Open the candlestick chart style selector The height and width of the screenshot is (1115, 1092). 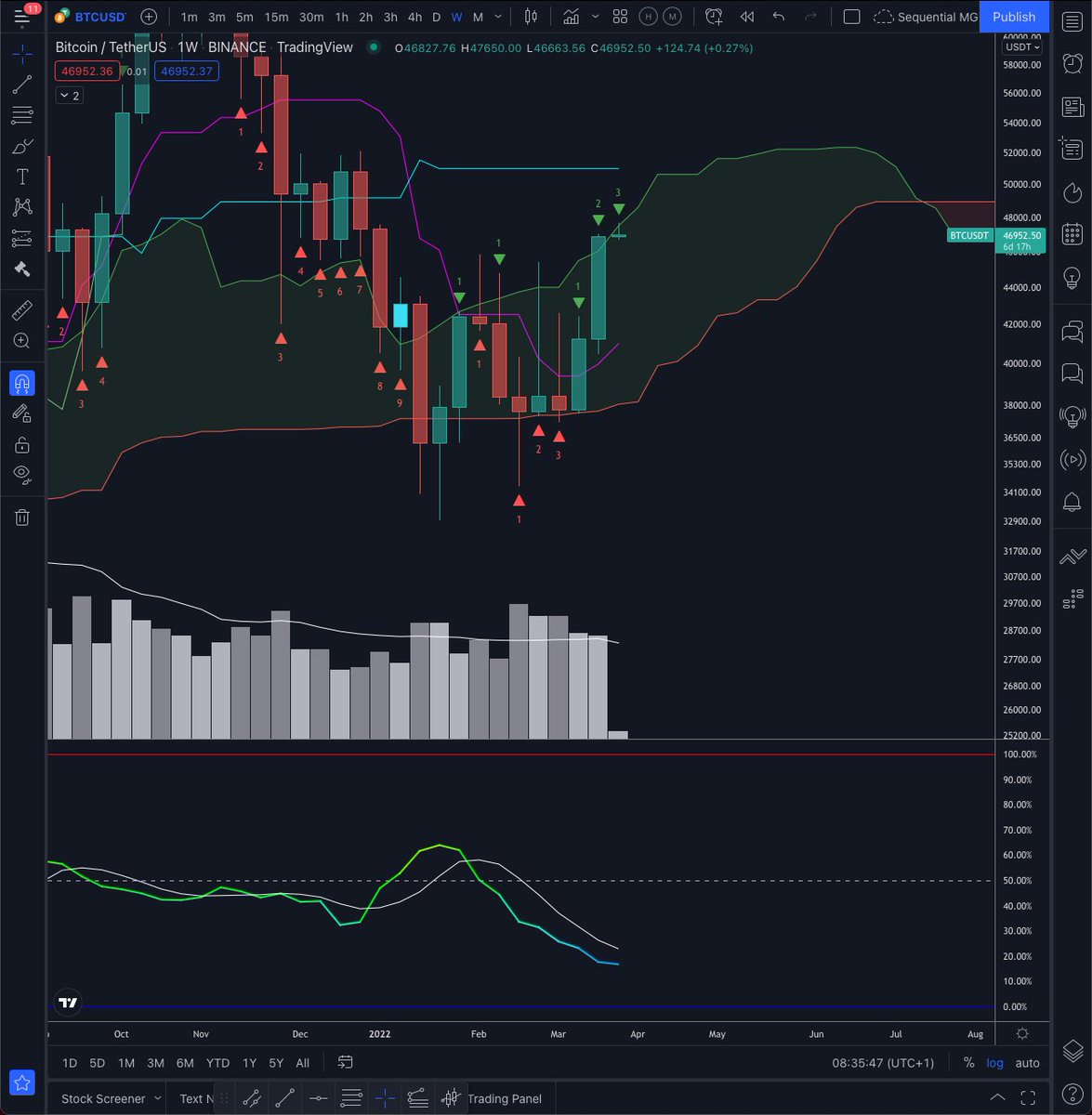tap(532, 17)
